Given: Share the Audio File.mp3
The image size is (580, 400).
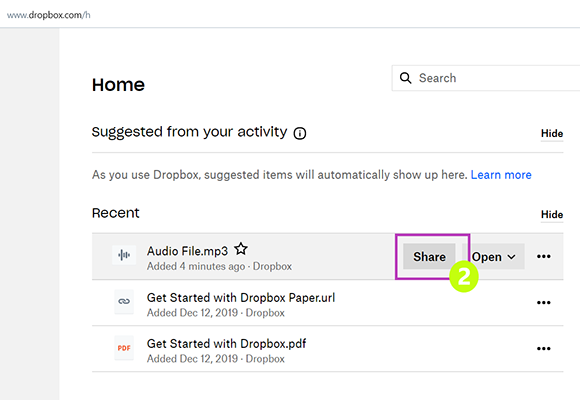Looking at the screenshot, I should point(429,256).
